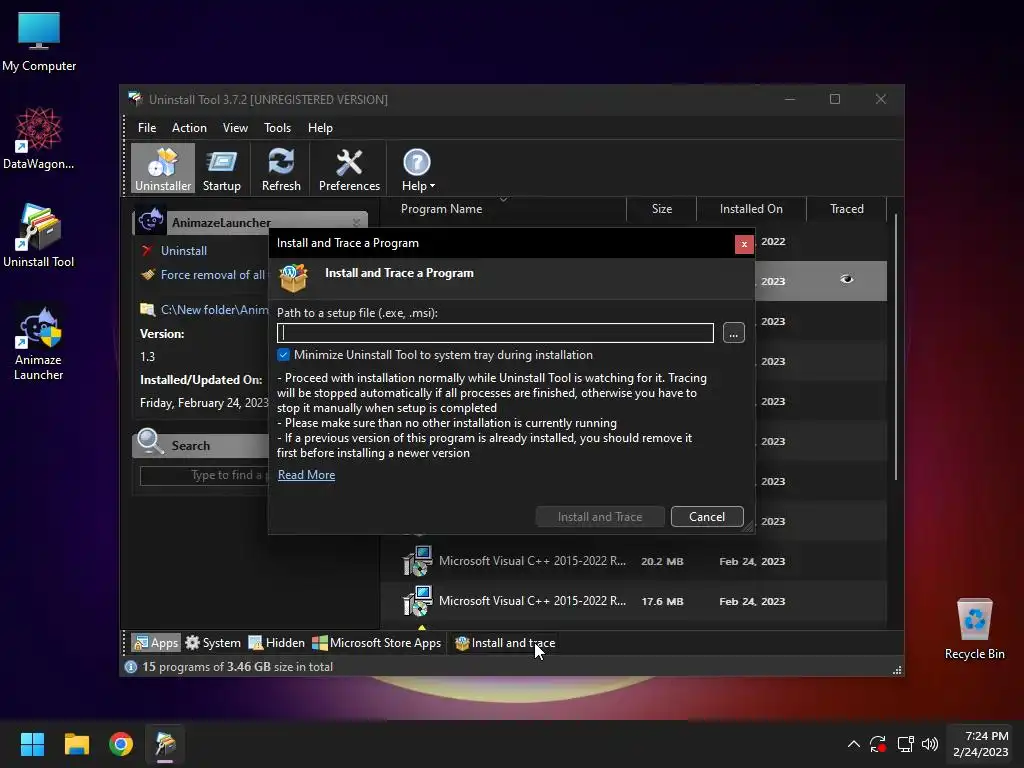Open the Help menu in menu bar
This screenshot has width=1024, height=768.
click(320, 128)
